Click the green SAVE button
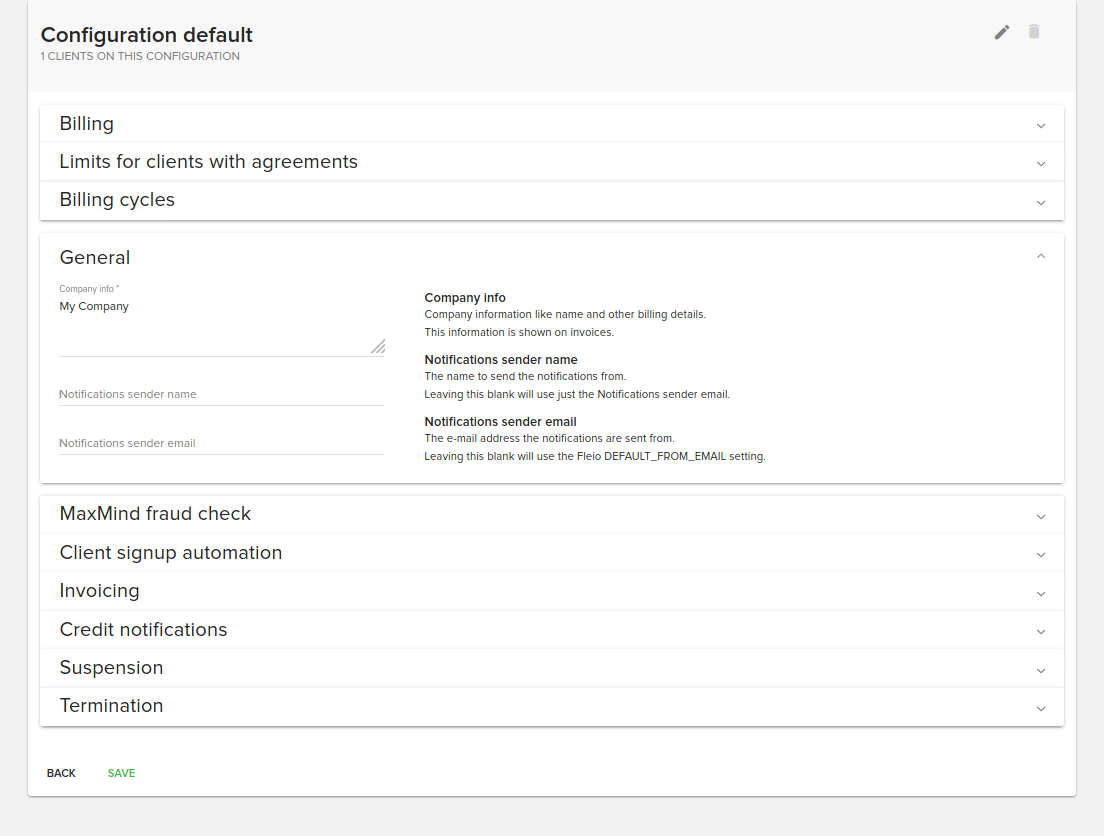The image size is (1104, 836). coord(121,773)
